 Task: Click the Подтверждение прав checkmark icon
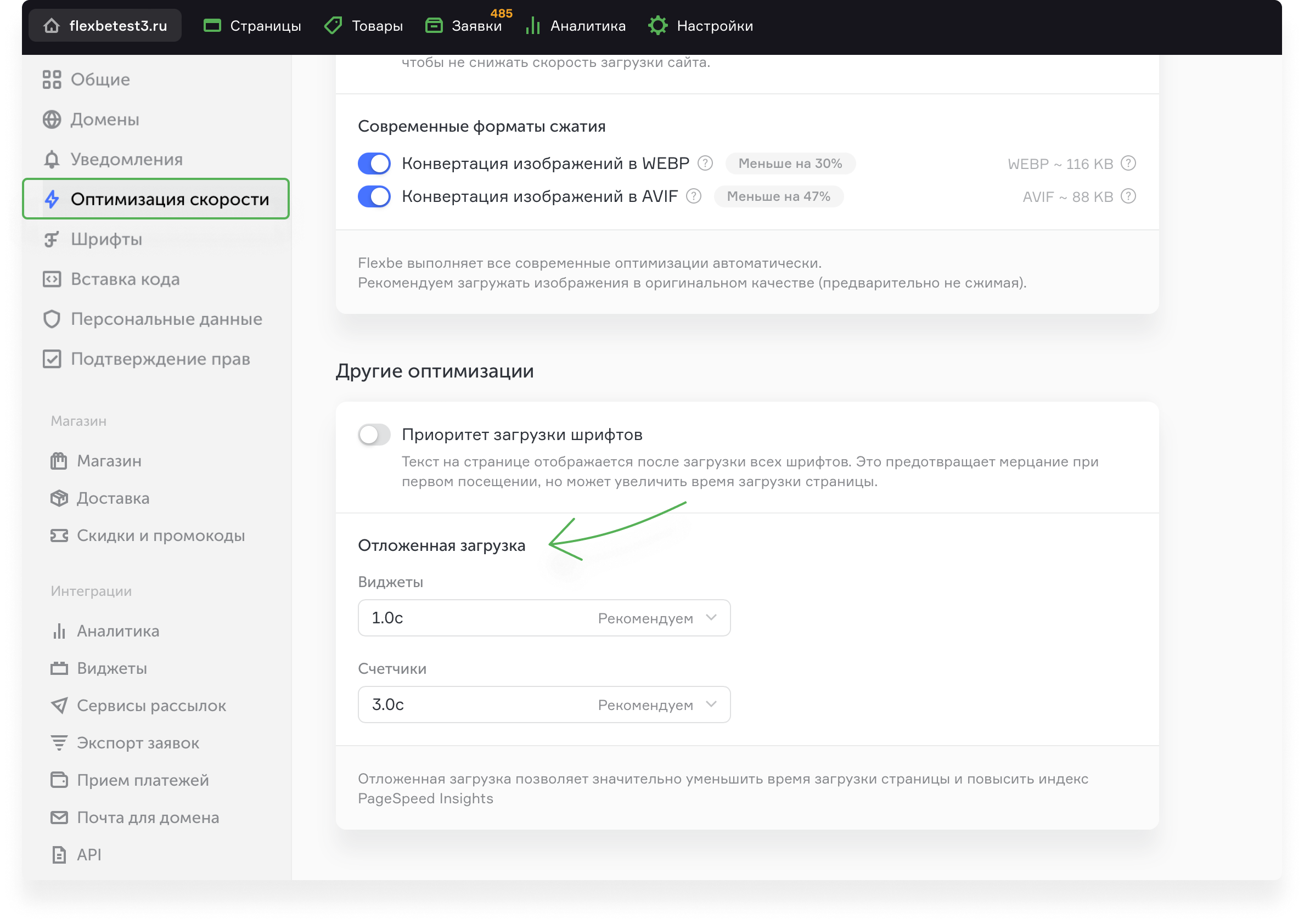pyautogui.click(x=52, y=359)
